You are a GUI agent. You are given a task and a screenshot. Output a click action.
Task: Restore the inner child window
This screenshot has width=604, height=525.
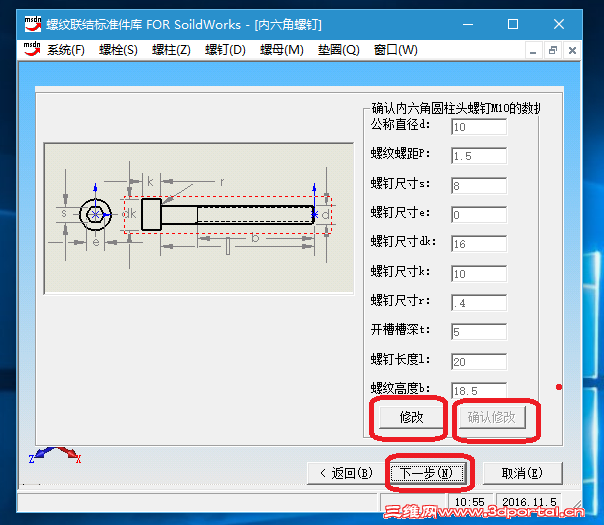coord(553,50)
